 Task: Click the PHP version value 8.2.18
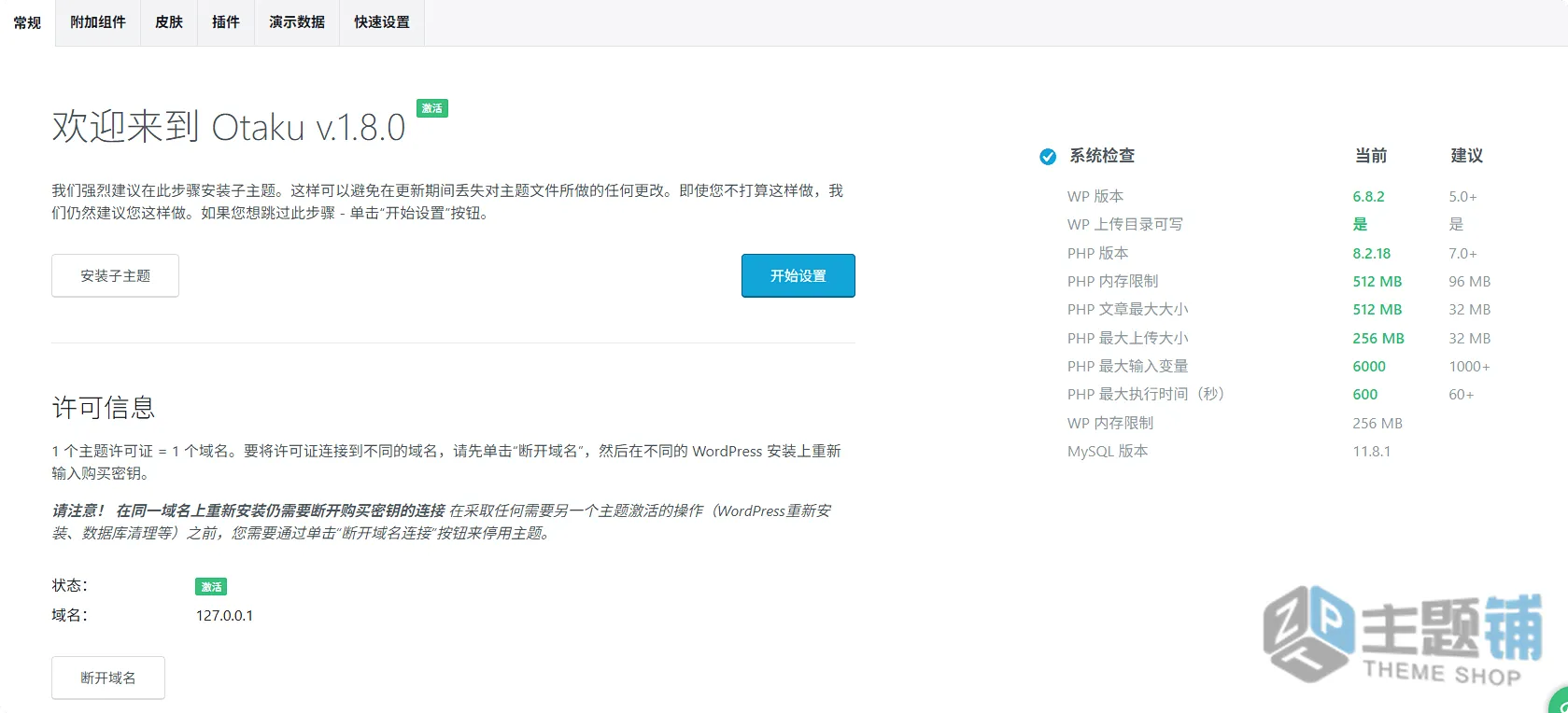(x=1372, y=253)
